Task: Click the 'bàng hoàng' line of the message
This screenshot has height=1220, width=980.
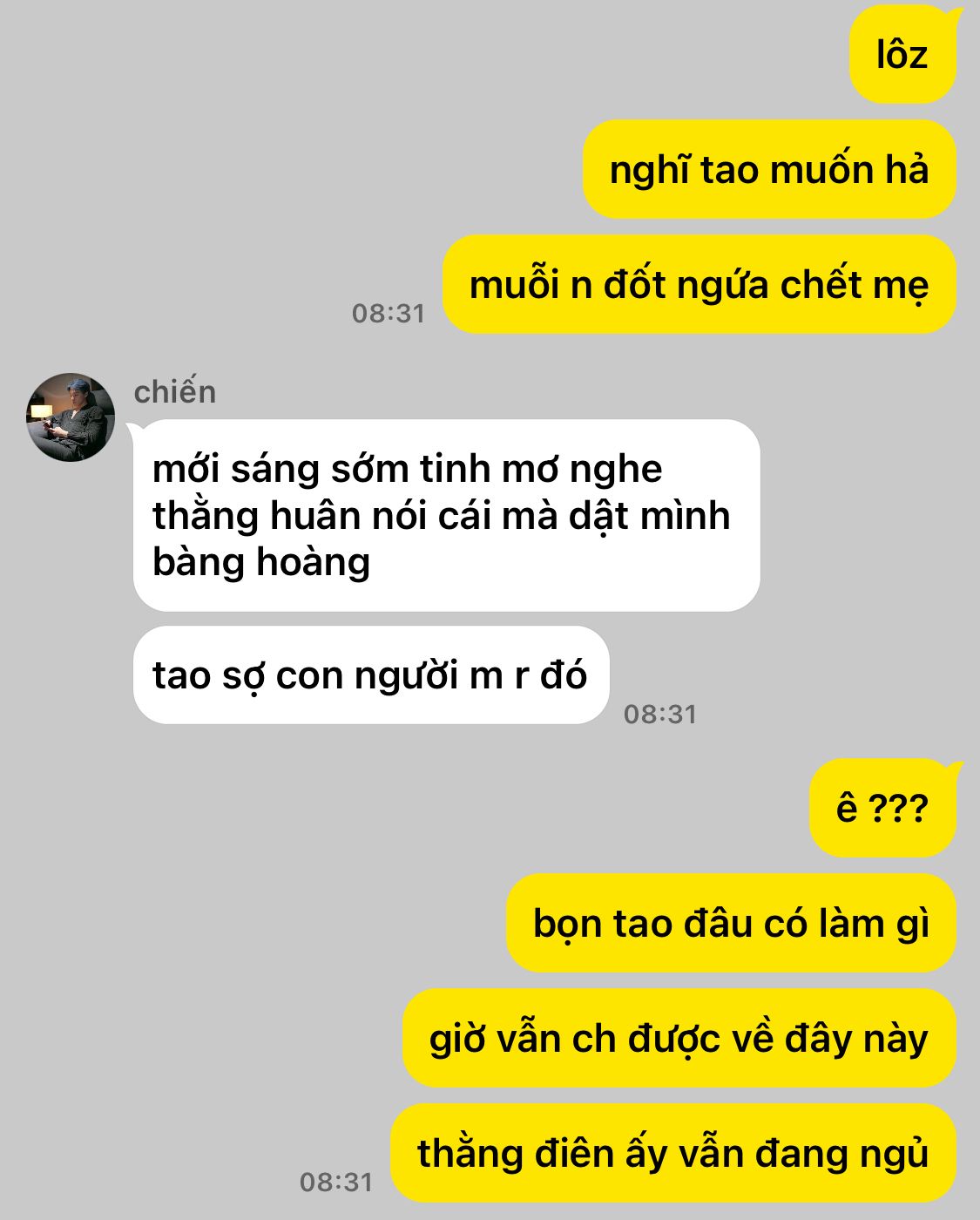Action: point(261,562)
